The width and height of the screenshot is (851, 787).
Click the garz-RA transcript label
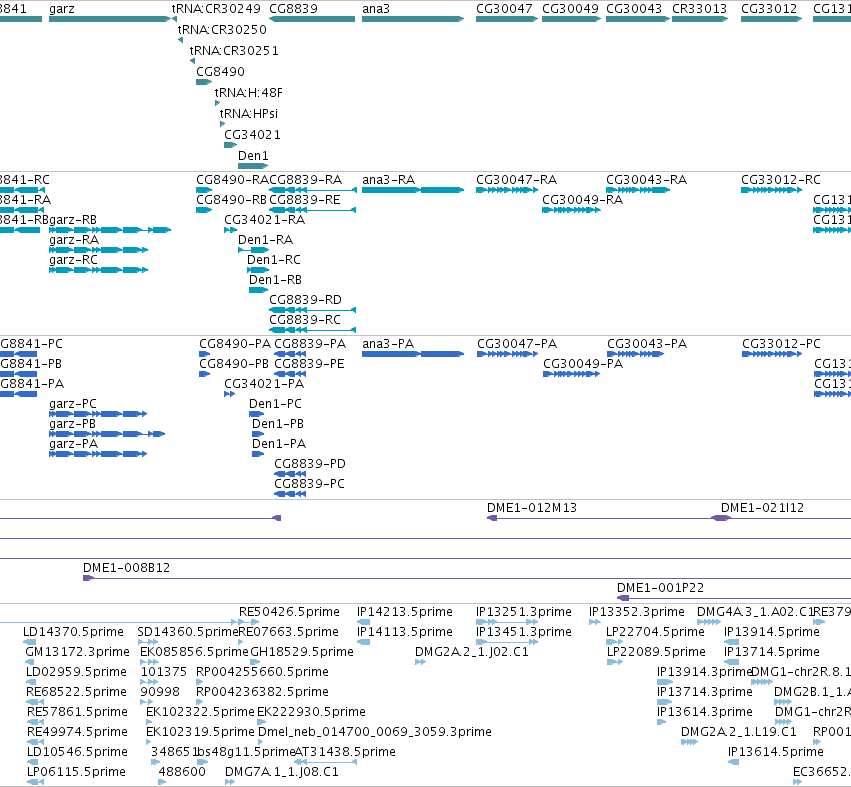coord(74,240)
